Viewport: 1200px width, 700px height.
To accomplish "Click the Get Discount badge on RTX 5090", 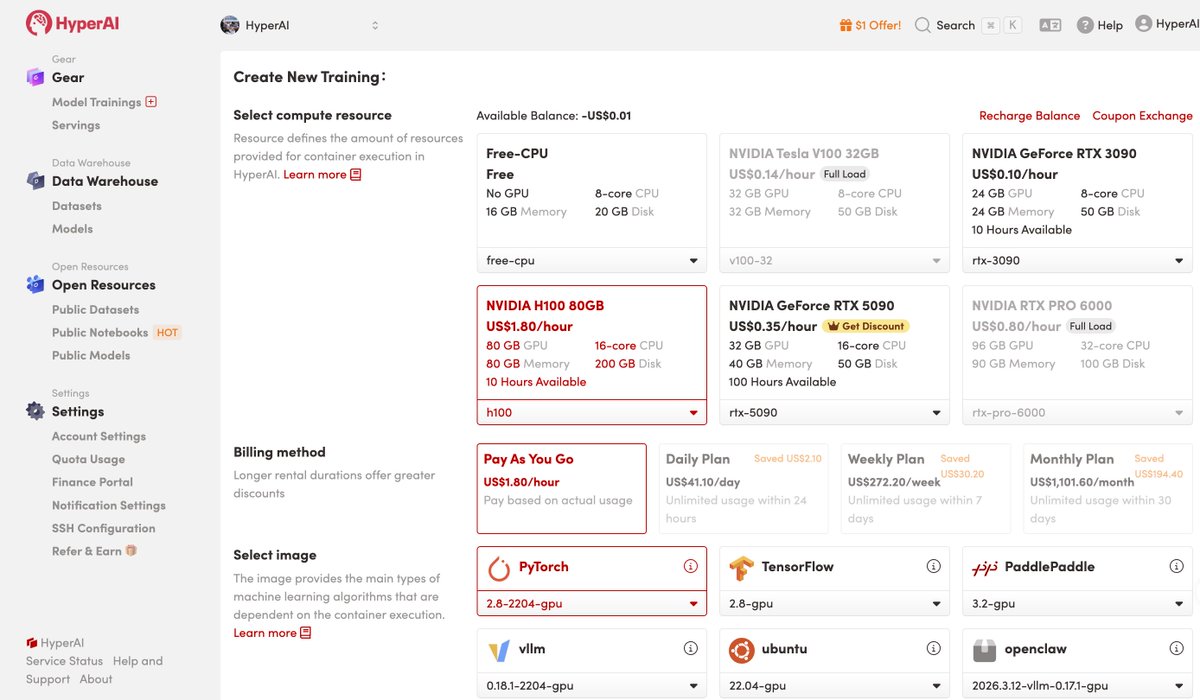I will [x=865, y=326].
